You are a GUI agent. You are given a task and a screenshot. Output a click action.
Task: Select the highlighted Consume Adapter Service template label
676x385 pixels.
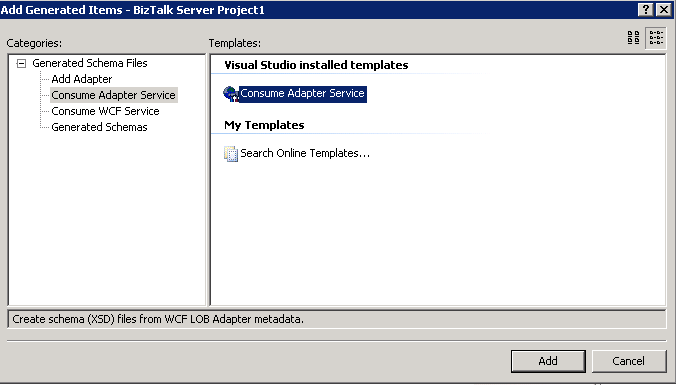tap(303, 94)
